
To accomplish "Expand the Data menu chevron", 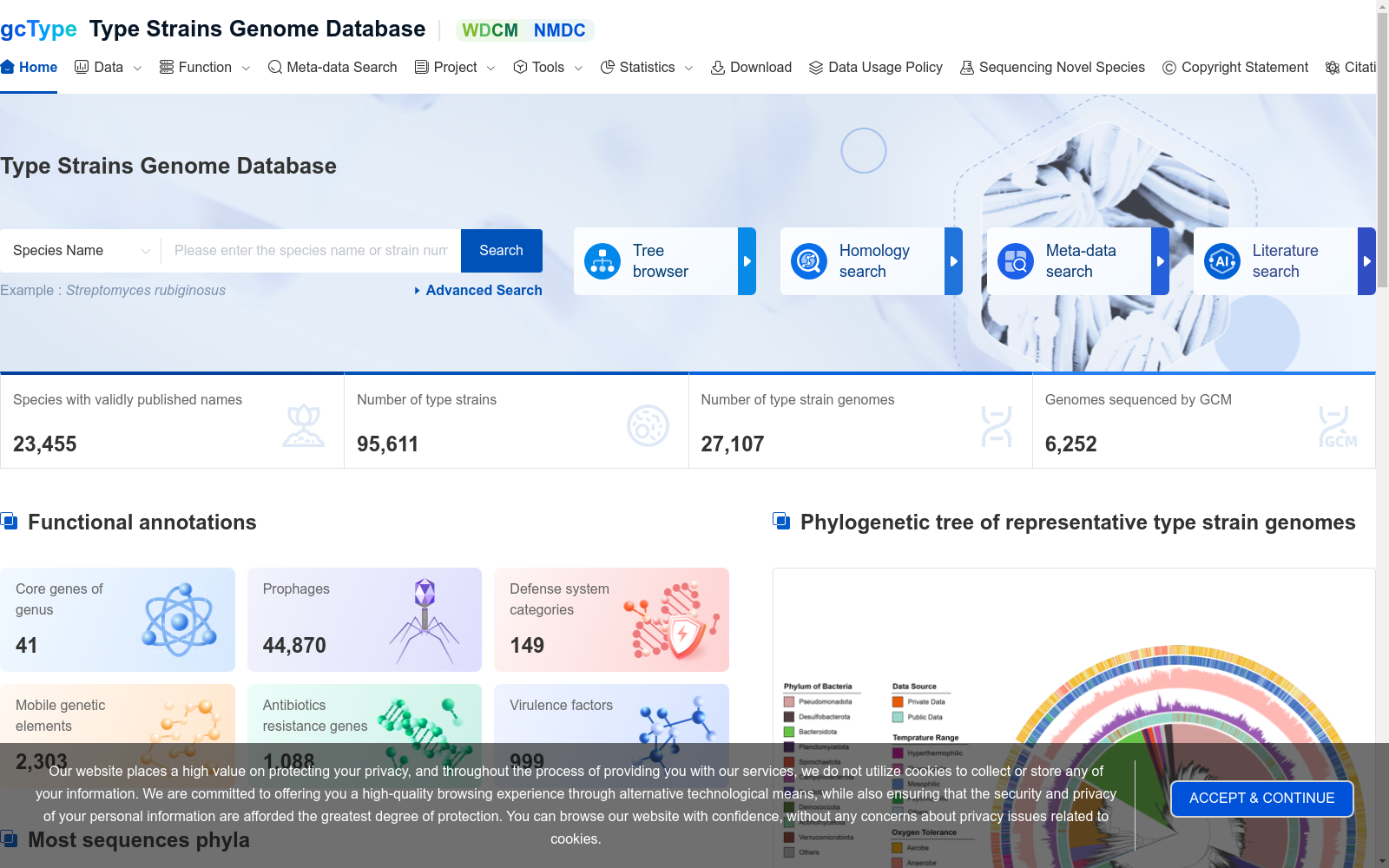I will click(137, 68).
